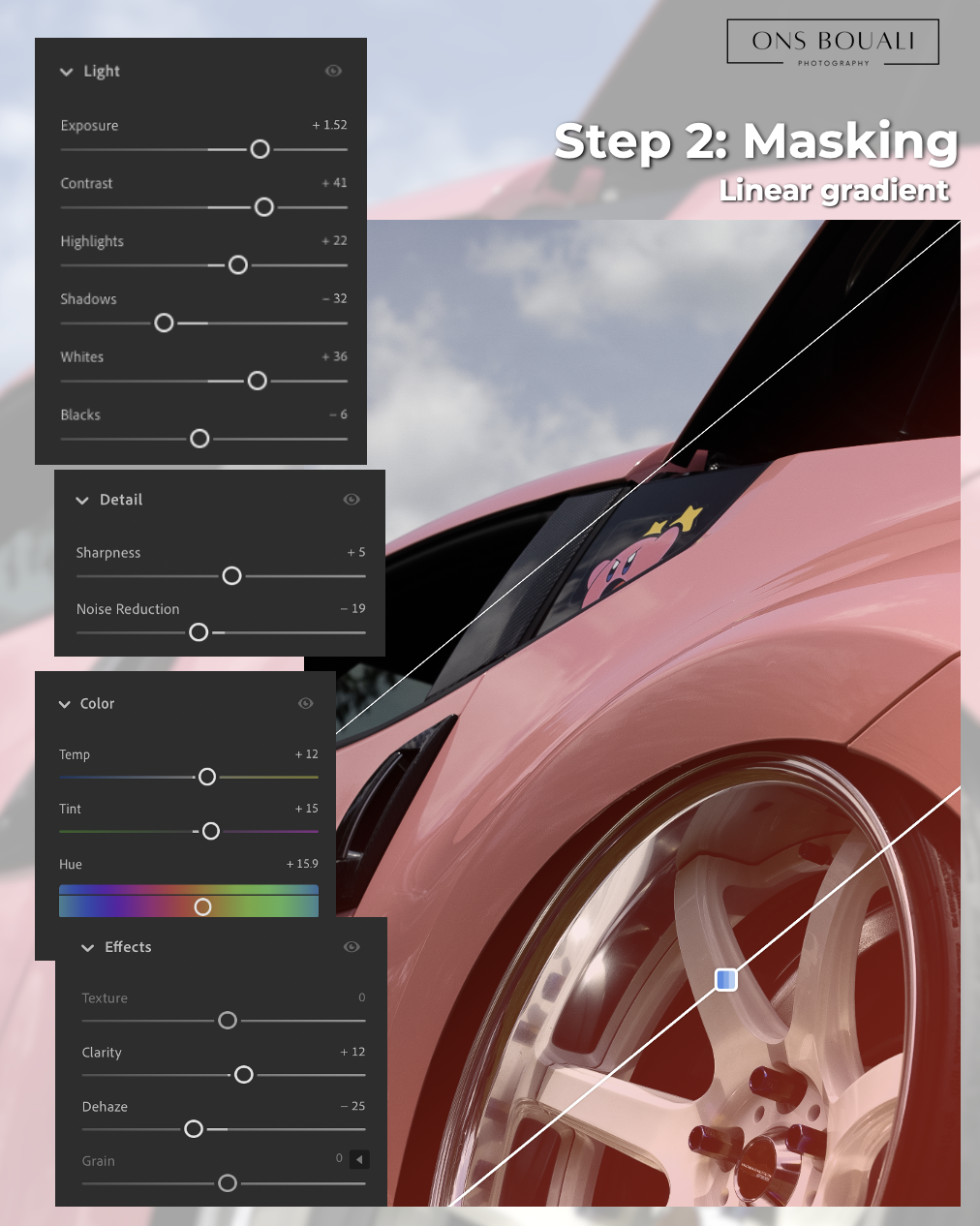
Task: Click the Tint value + 15
Action: pos(306,809)
